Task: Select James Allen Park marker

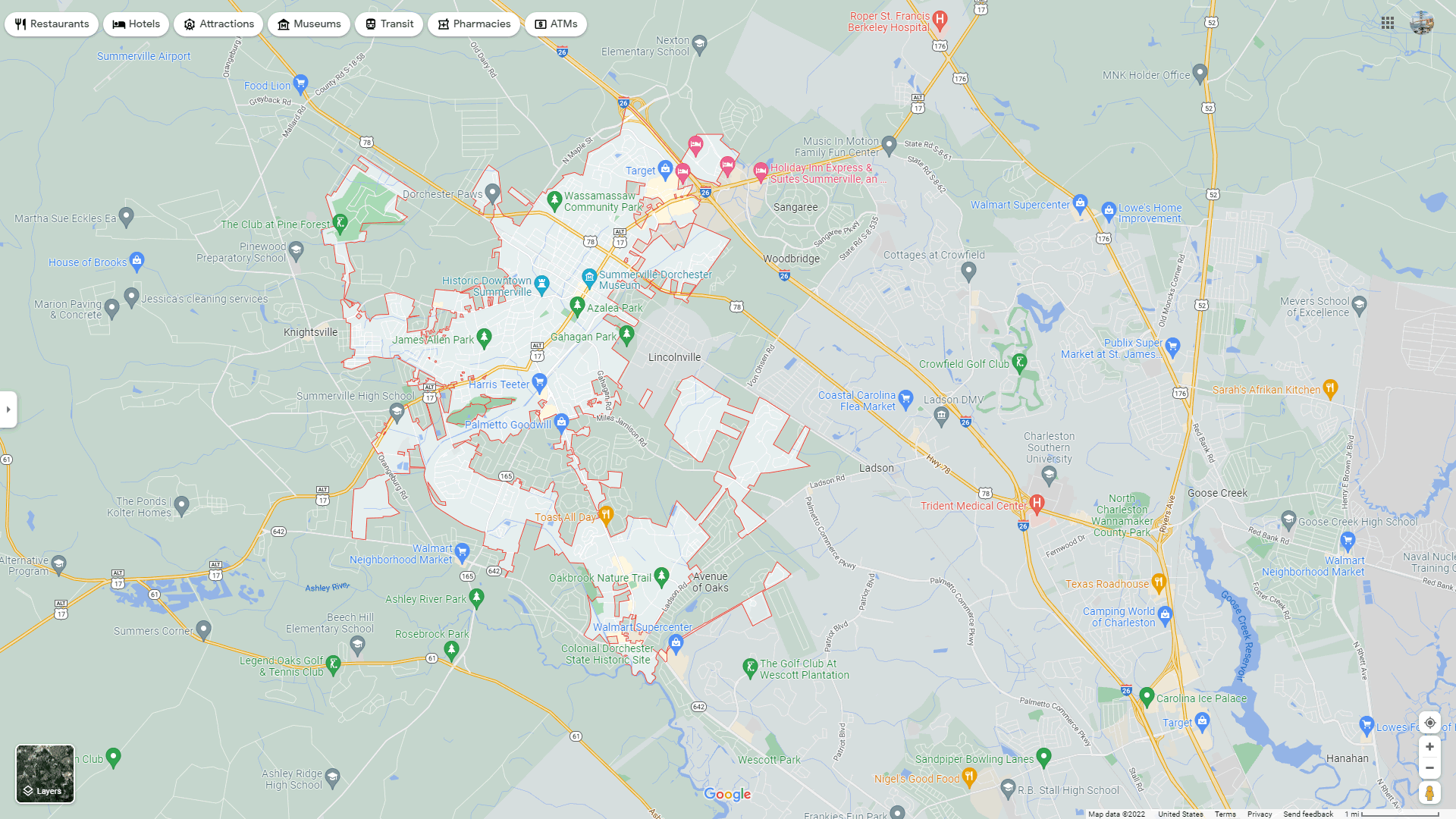Action: pos(485,337)
